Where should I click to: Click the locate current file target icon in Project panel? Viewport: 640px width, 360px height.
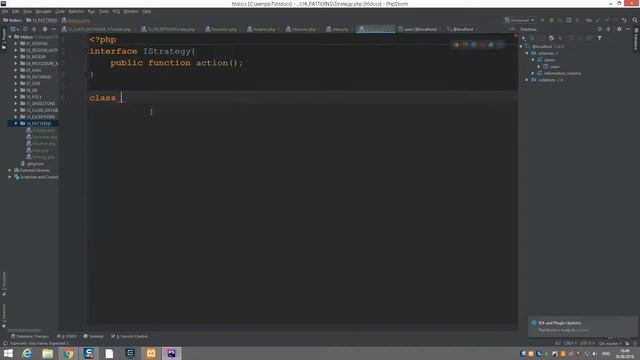coord(25,29)
